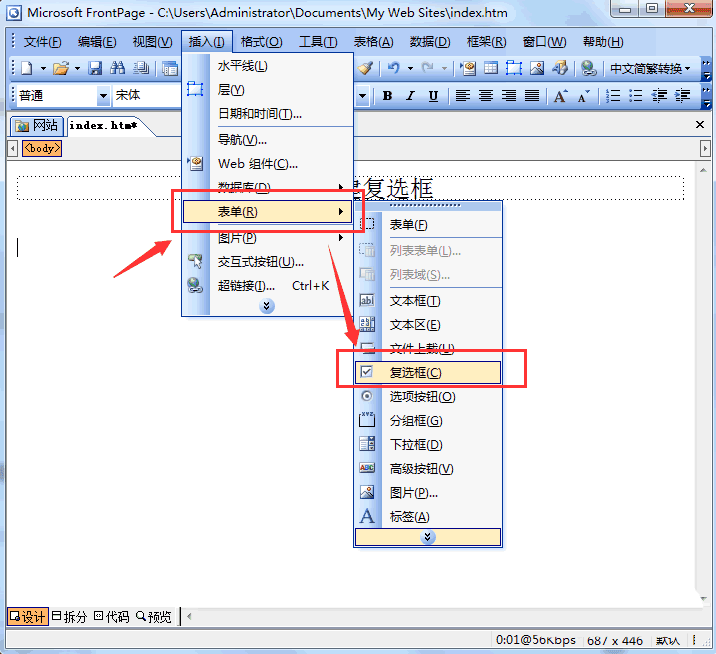Click the Undo arrow icon

point(394,69)
